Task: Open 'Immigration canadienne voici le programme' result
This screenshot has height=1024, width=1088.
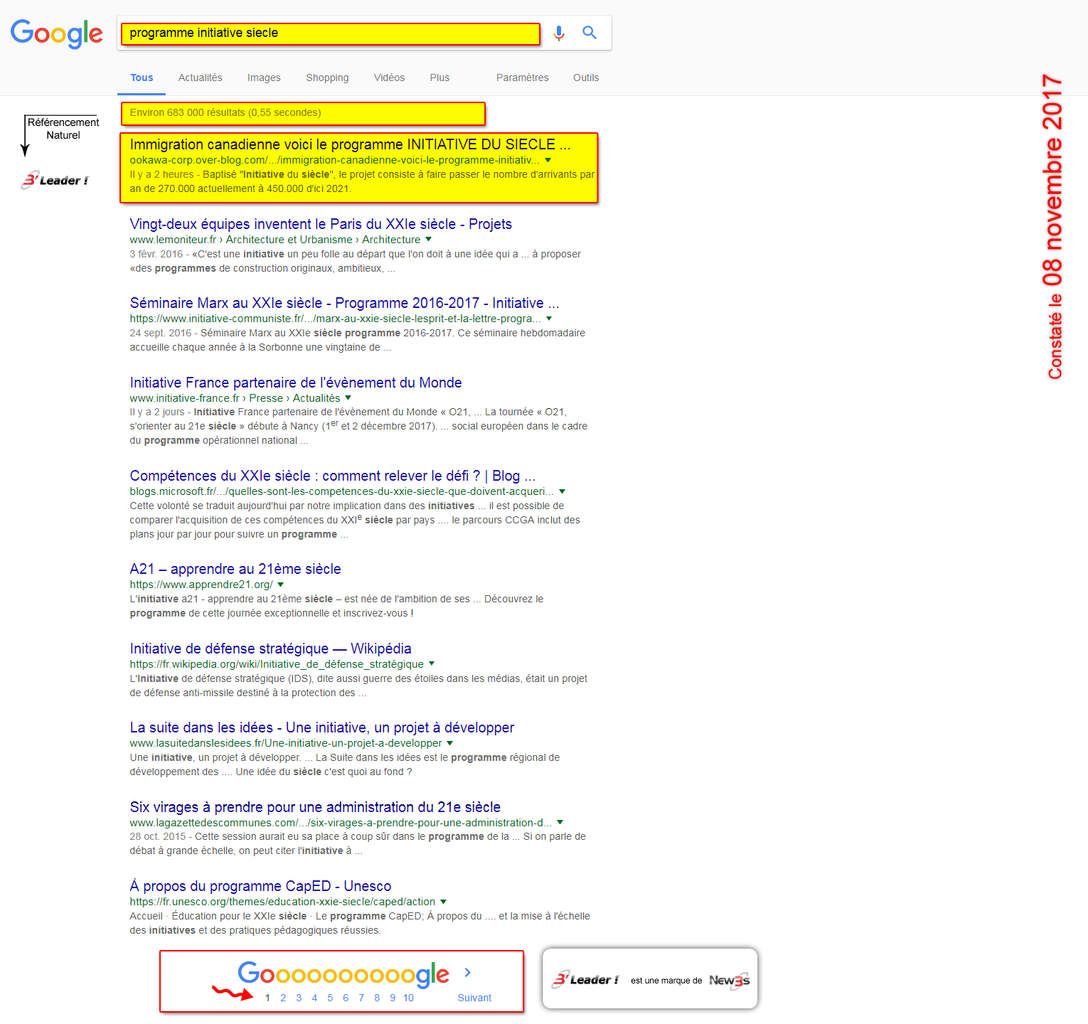Action: coord(350,144)
